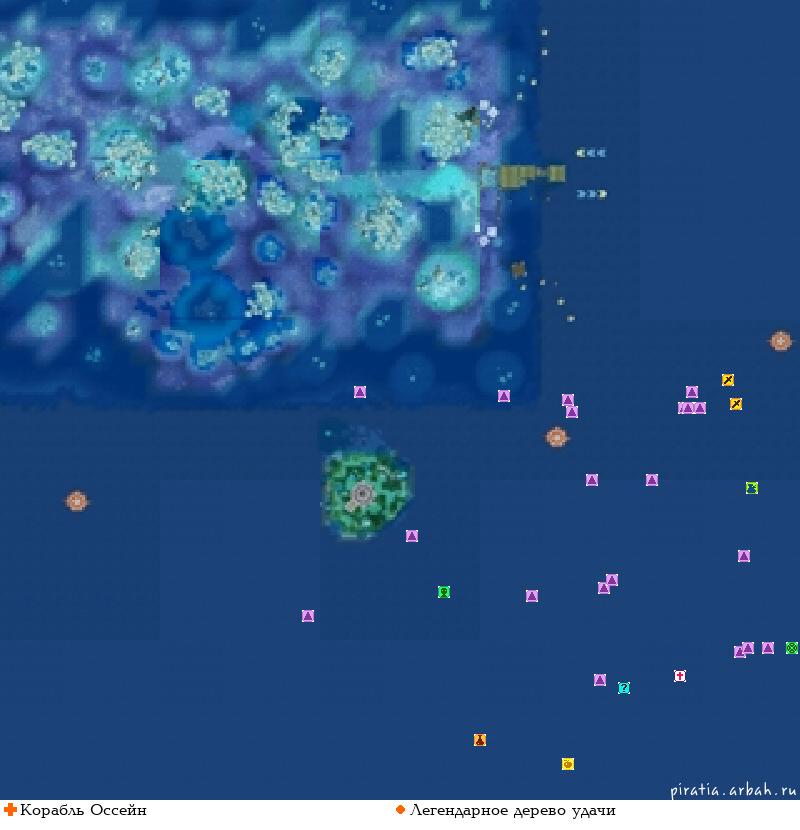Click purple triangle marker nearest green crosshair marker
The height and width of the screenshot is (830, 800).
point(768,648)
